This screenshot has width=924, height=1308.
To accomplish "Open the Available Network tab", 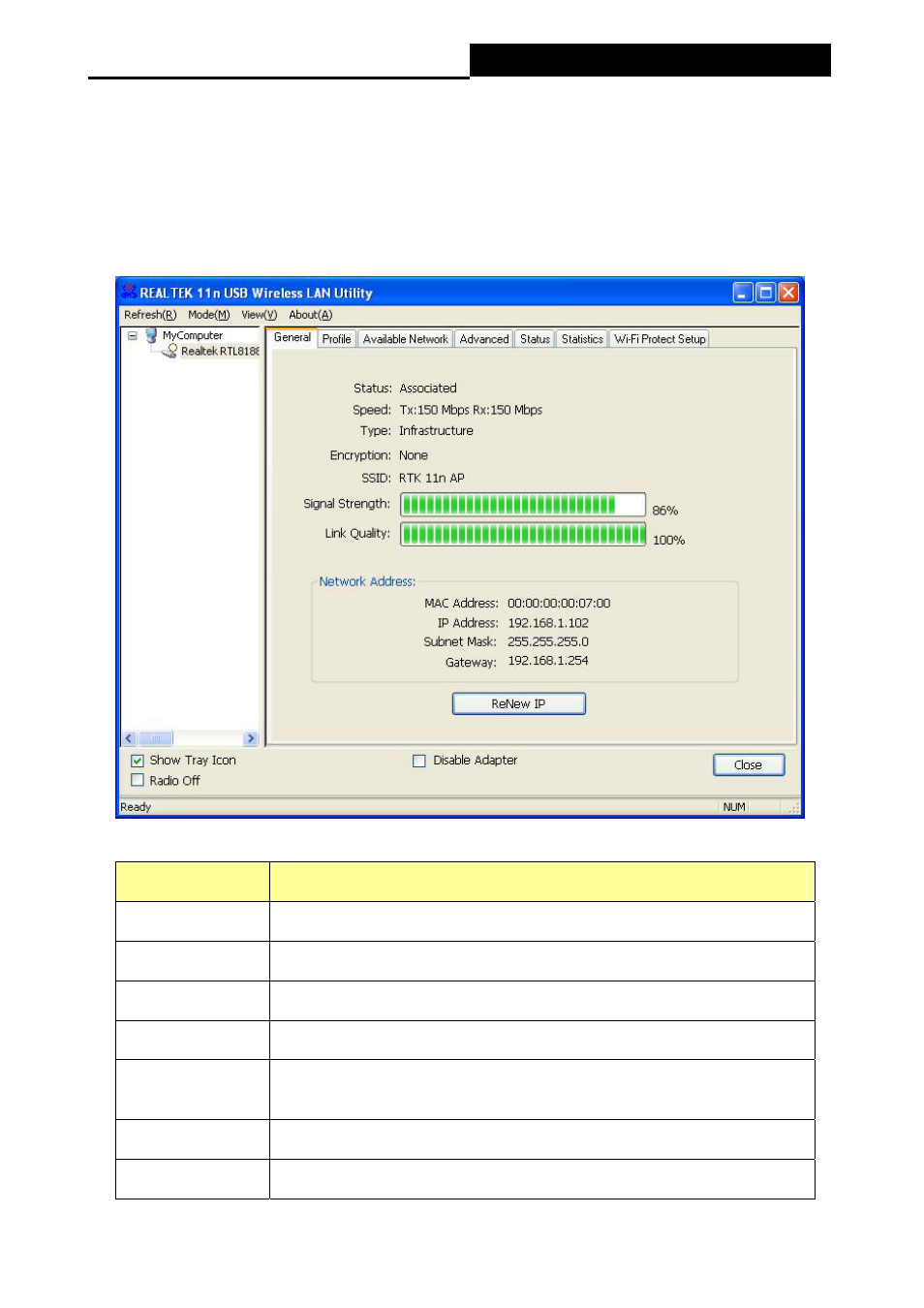I will (x=406, y=339).
